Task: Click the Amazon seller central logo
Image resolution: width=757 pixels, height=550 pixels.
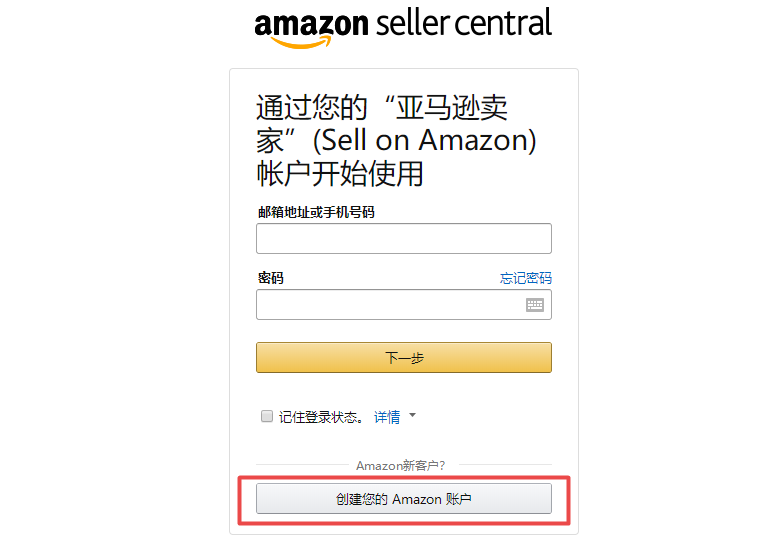Action: 403,26
